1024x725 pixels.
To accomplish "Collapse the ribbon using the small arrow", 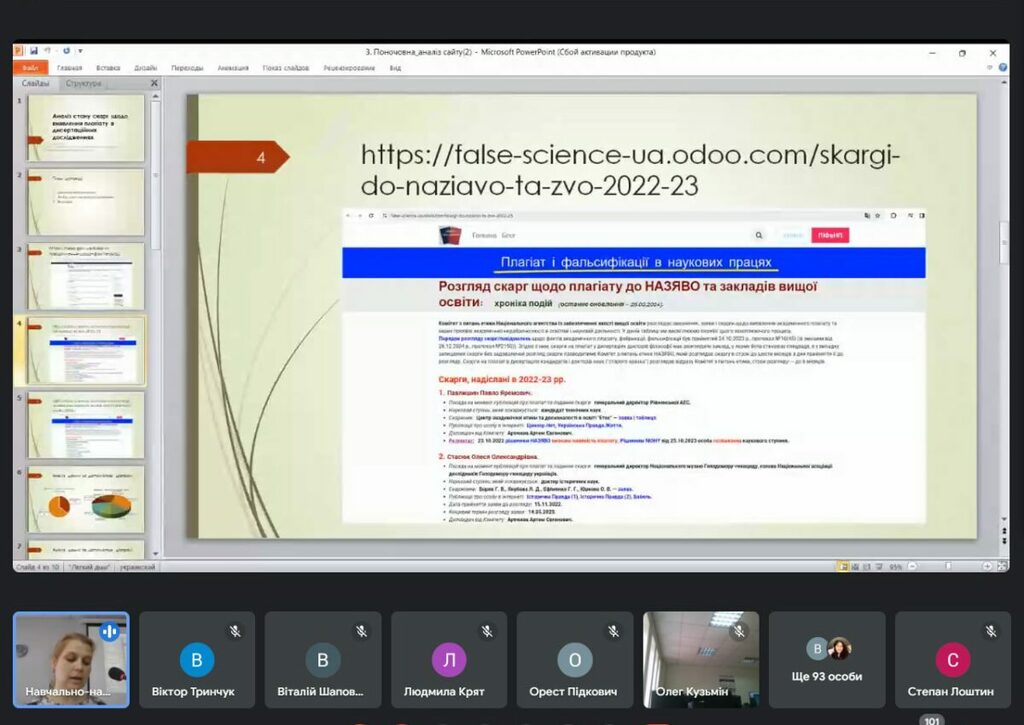I will (x=988, y=67).
